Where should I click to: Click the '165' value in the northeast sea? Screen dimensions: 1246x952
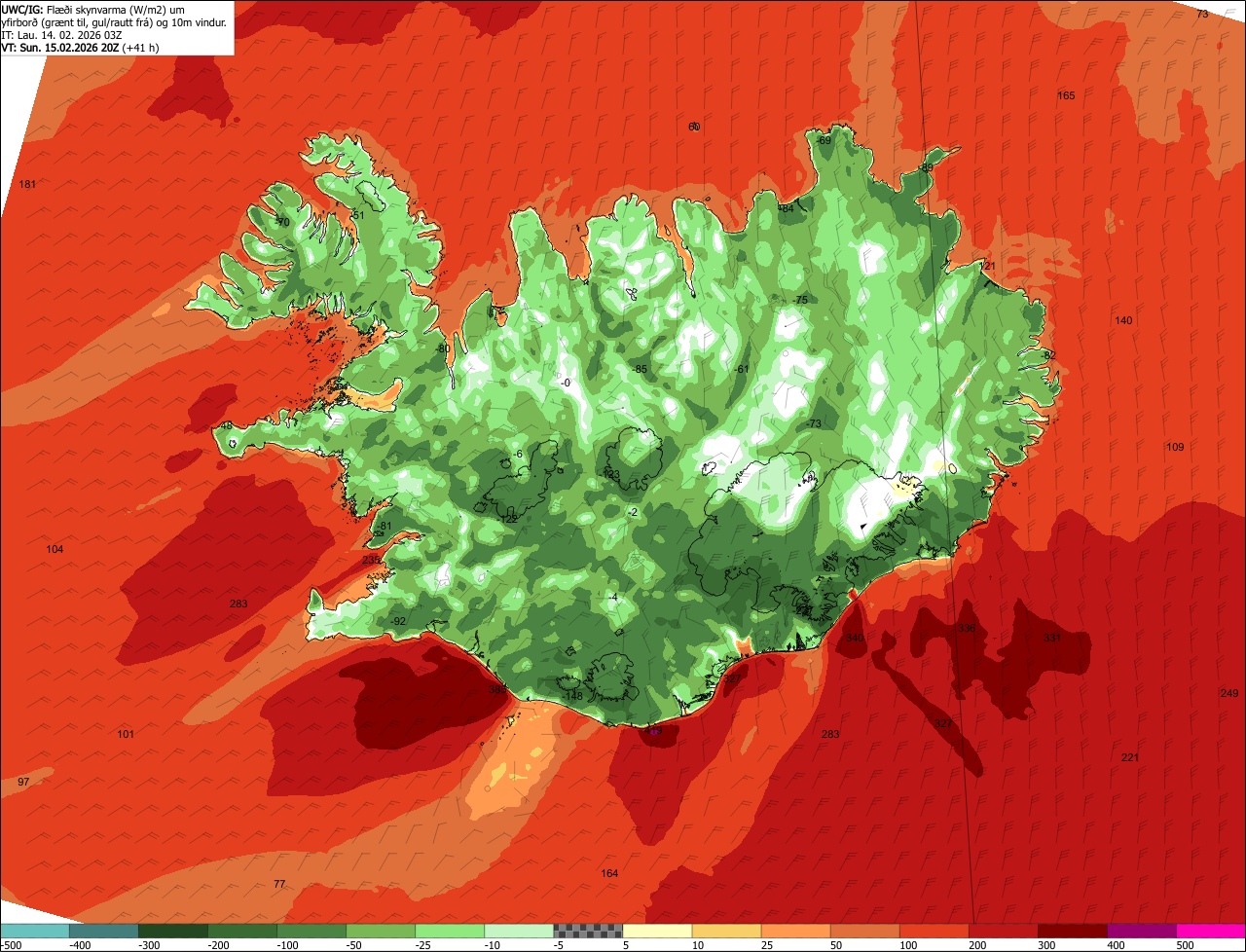pyautogui.click(x=1066, y=95)
